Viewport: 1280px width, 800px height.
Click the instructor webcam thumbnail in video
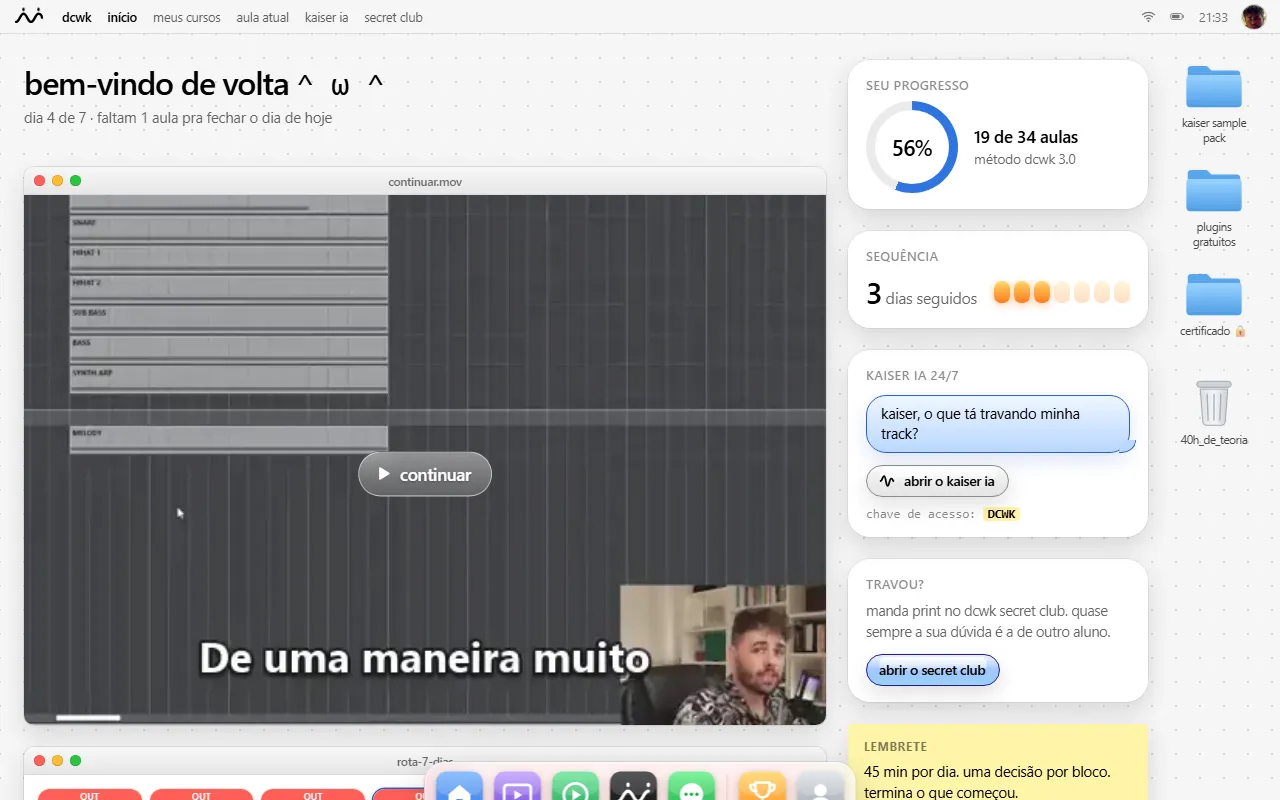[x=723, y=654]
